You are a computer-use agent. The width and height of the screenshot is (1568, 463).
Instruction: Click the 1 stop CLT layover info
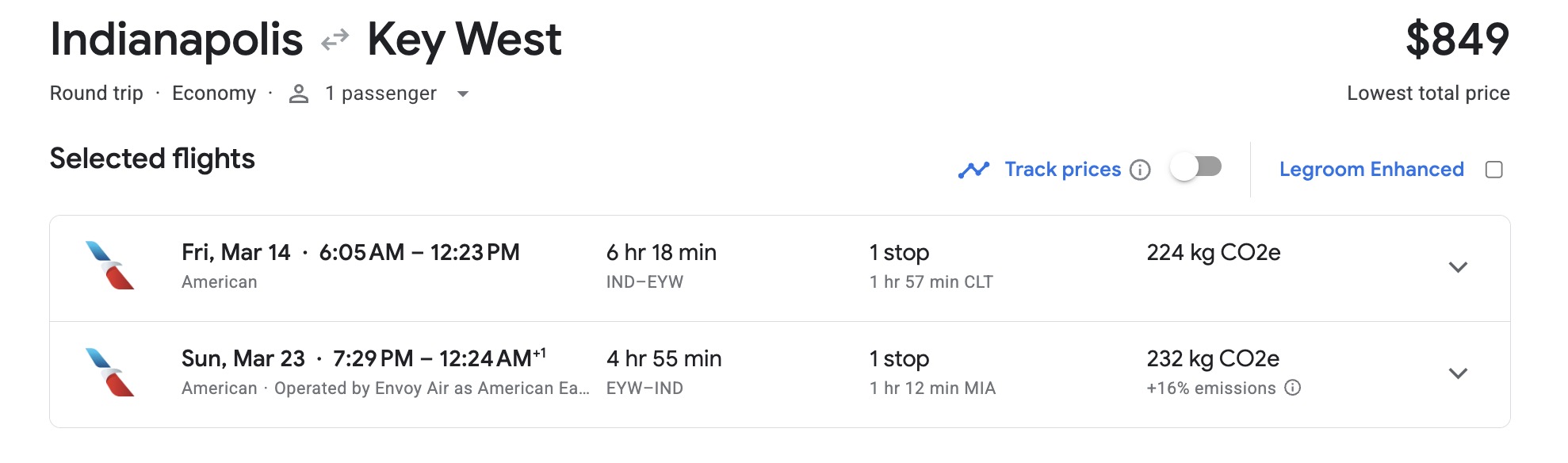[931, 266]
